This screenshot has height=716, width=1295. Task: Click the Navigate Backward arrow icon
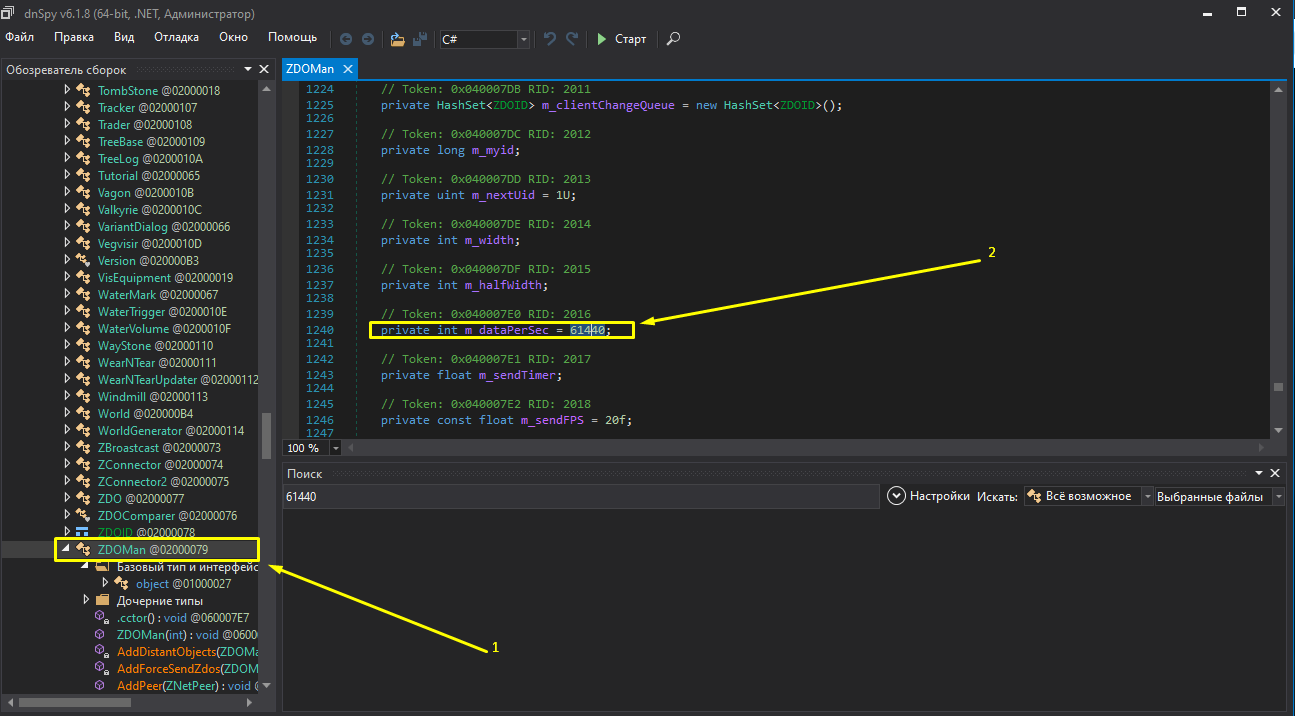pos(346,39)
